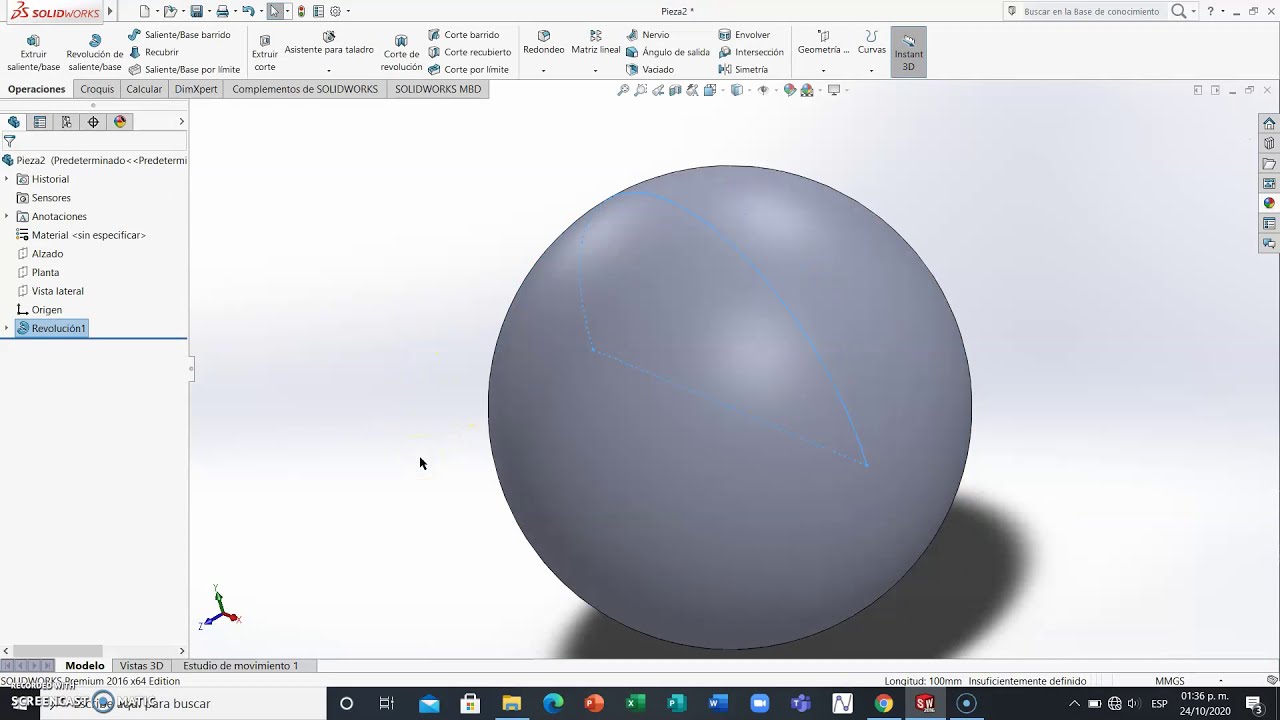This screenshot has width=1280, height=720.
Task: Open Asistente para taladro
Action: [329, 43]
